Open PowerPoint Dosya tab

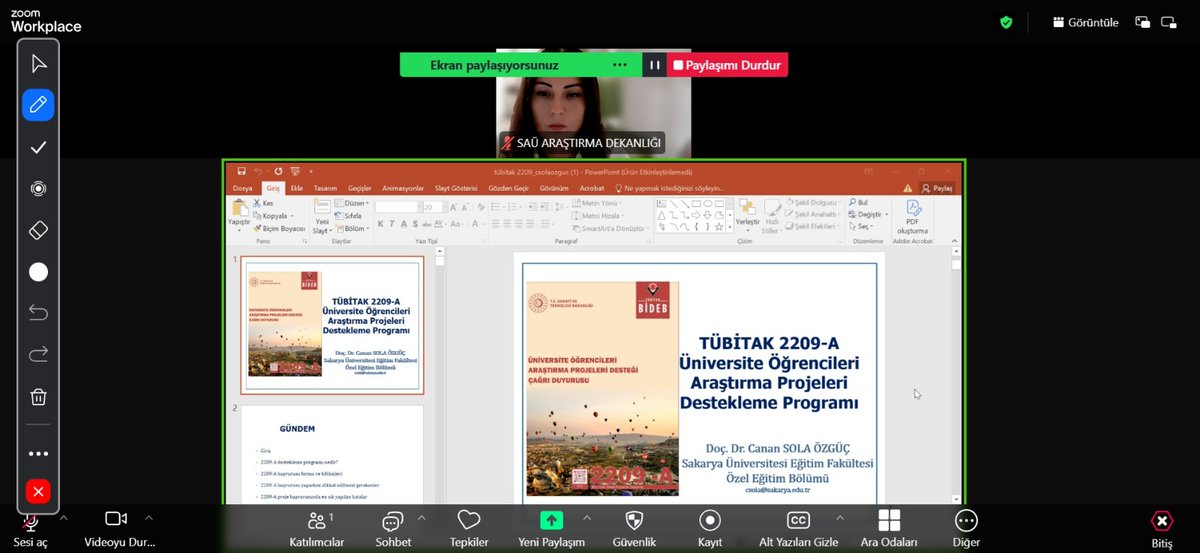pyautogui.click(x=243, y=188)
